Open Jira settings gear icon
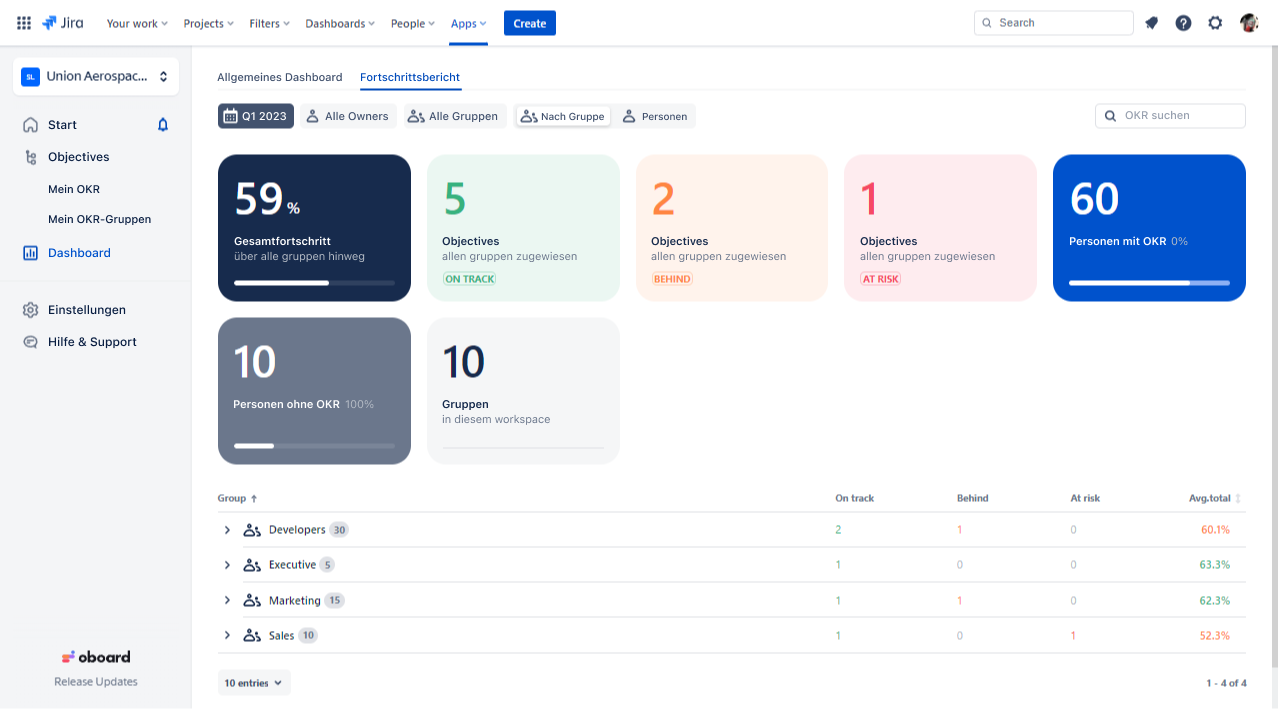The width and height of the screenshot is (1278, 710). 1215,23
